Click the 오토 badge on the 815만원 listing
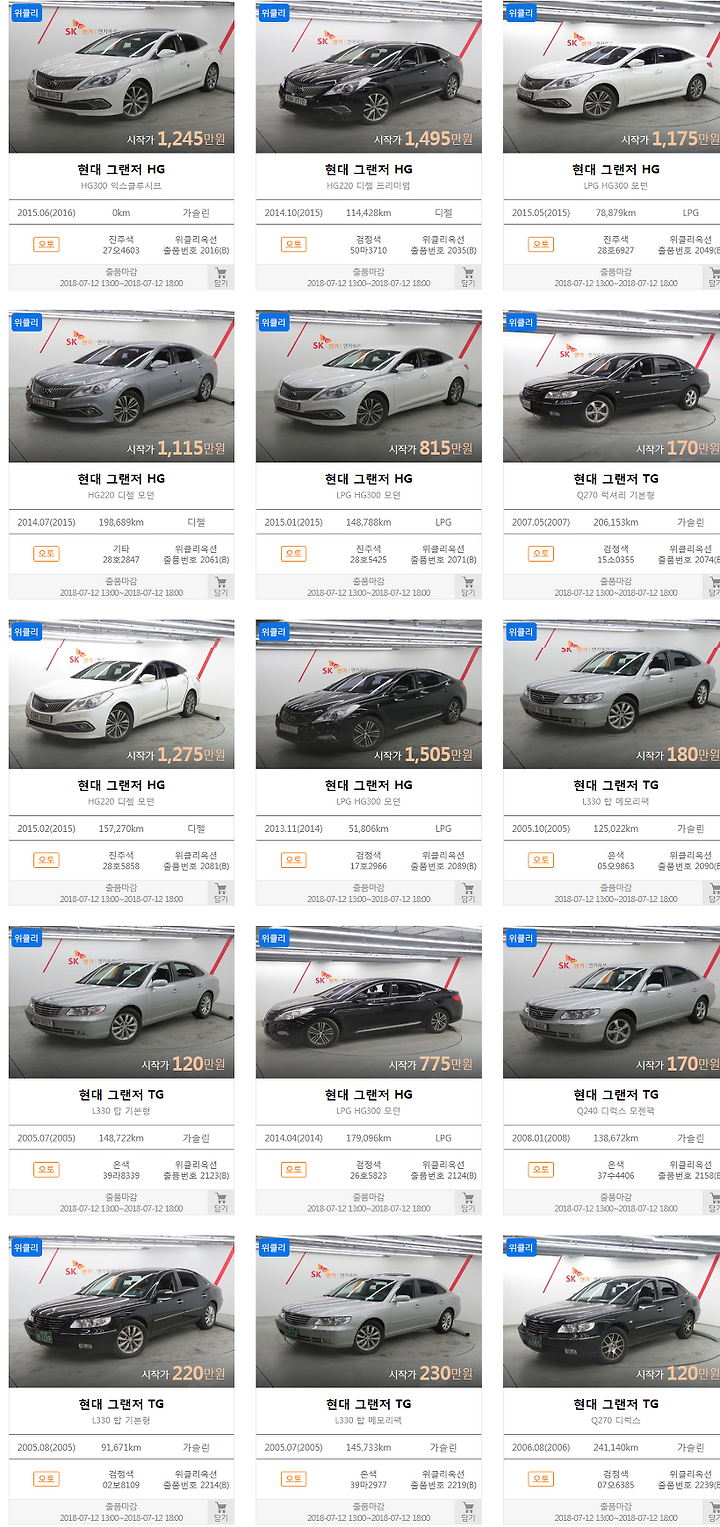The height and width of the screenshot is (1527, 720). tap(293, 553)
